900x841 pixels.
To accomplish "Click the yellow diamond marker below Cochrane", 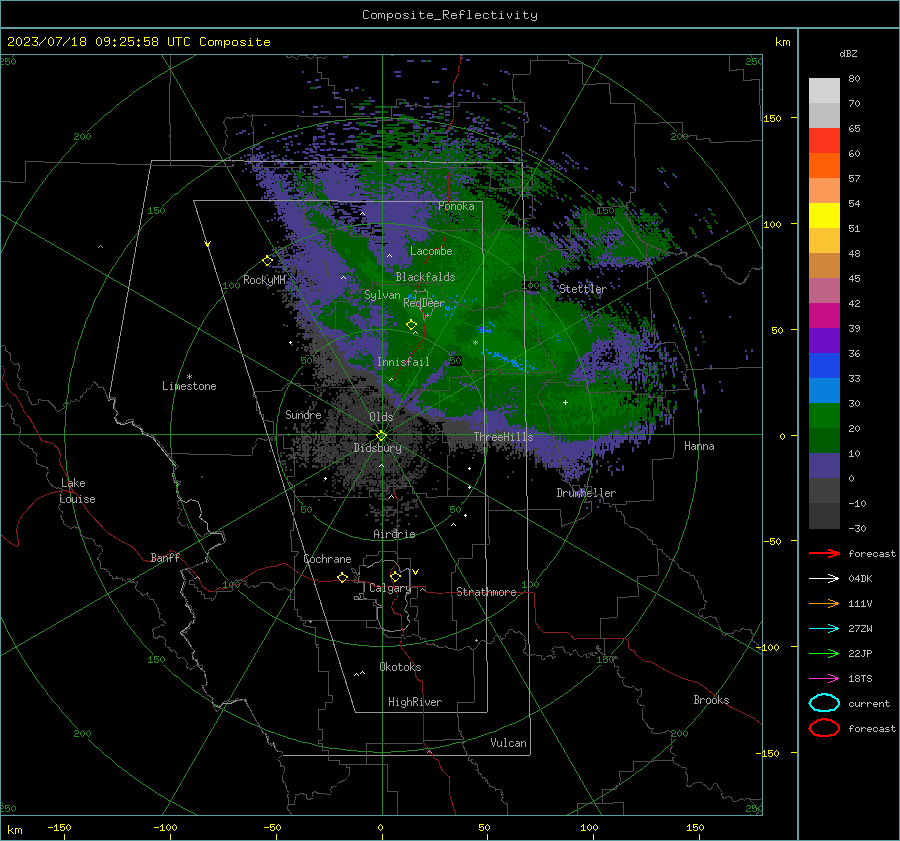I will click(x=342, y=577).
